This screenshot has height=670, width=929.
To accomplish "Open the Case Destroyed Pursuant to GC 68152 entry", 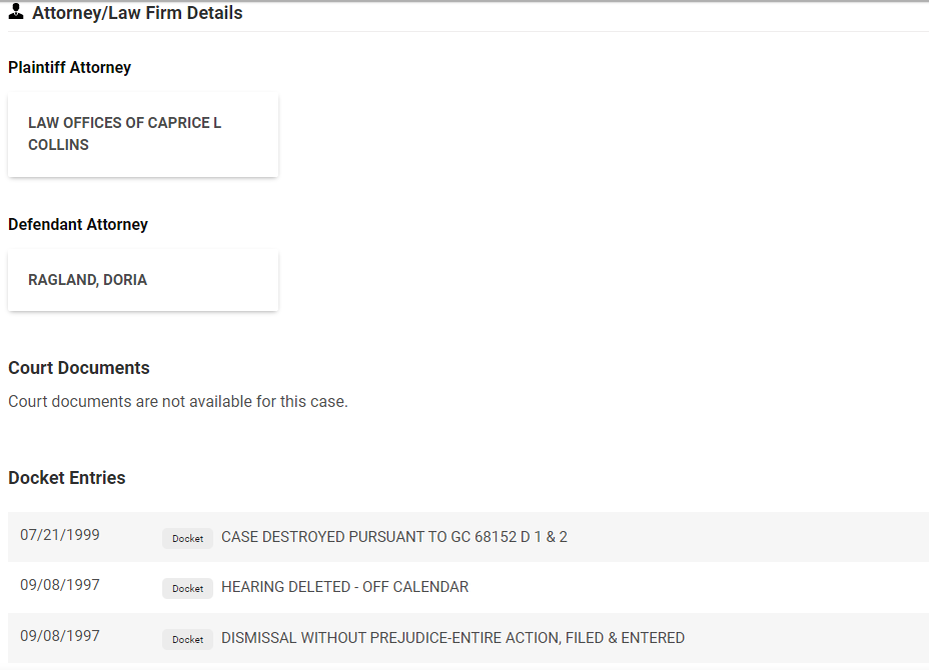I will point(394,537).
